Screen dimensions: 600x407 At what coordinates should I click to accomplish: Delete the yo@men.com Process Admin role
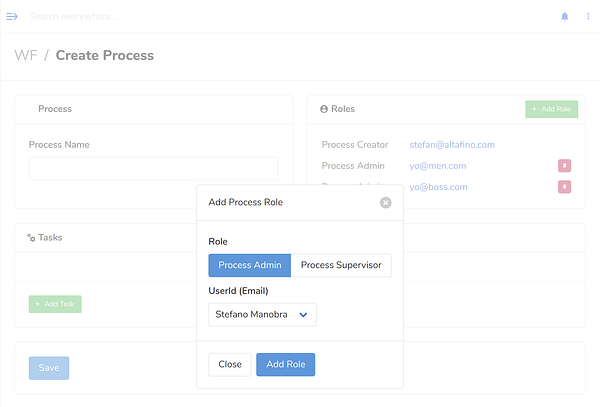tap(564, 166)
